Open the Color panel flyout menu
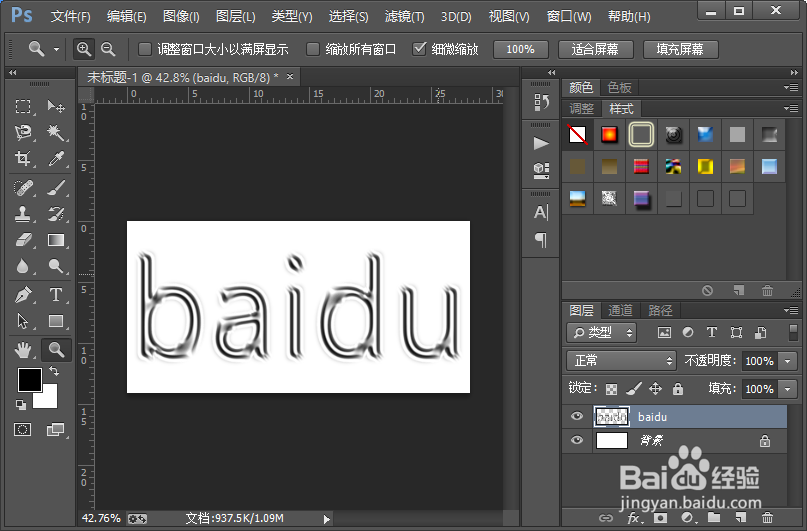807x531 pixels. pyautogui.click(x=791, y=87)
